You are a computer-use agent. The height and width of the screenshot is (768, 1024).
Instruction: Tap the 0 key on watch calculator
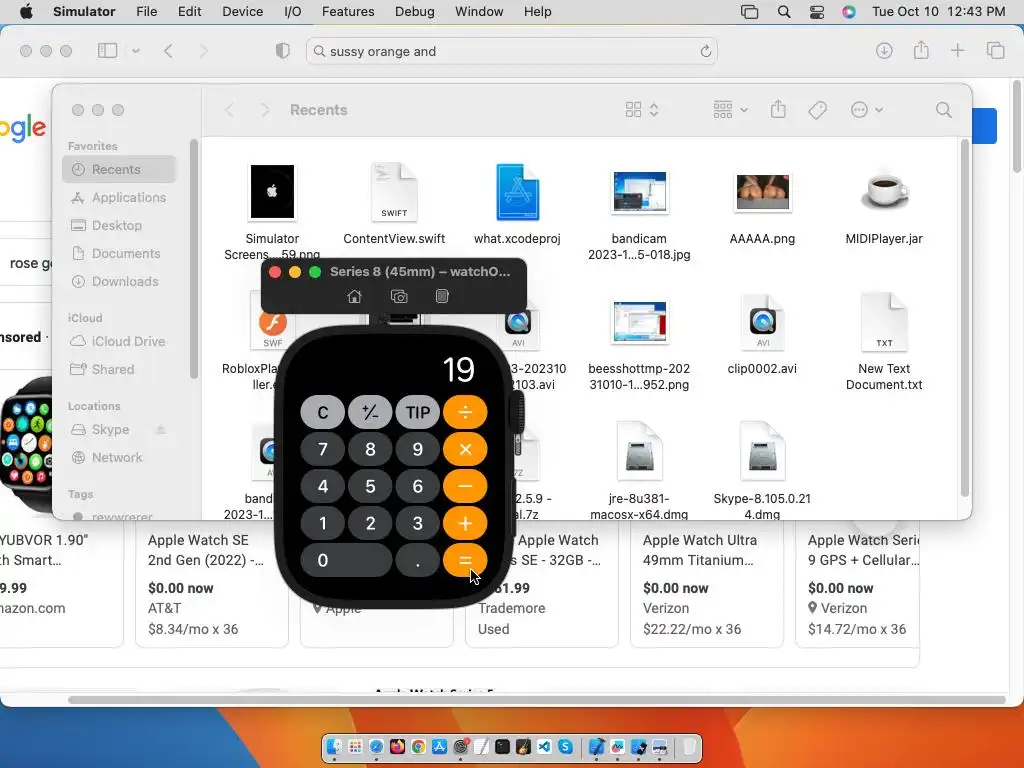(x=346, y=560)
